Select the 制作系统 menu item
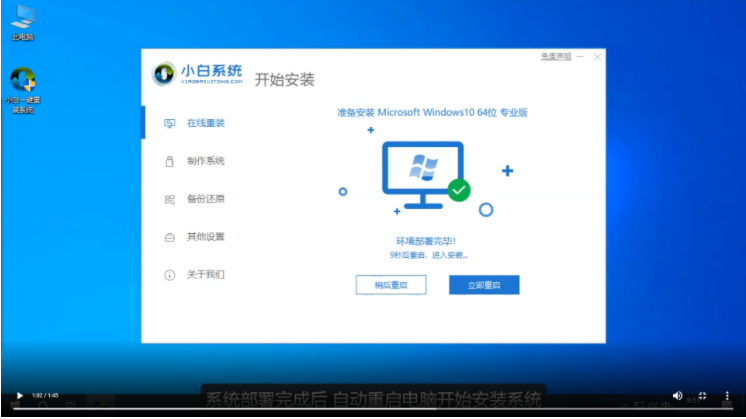This screenshot has height=419, width=746. click(x=205, y=161)
